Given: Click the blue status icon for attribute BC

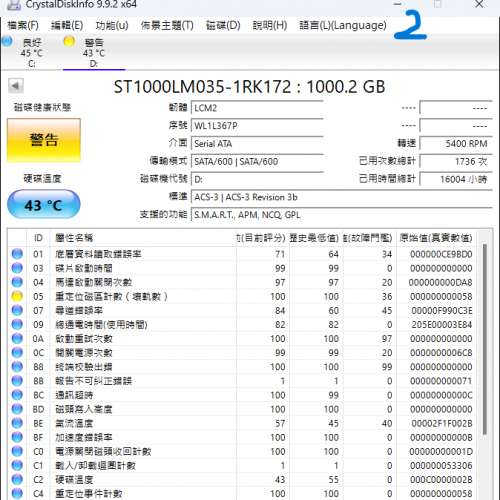Looking at the screenshot, I should click(17, 395).
